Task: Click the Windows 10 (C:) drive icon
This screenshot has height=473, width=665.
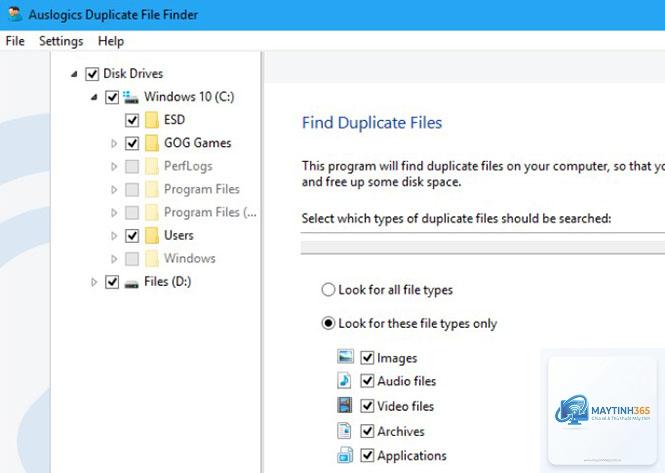Action: tap(131, 97)
